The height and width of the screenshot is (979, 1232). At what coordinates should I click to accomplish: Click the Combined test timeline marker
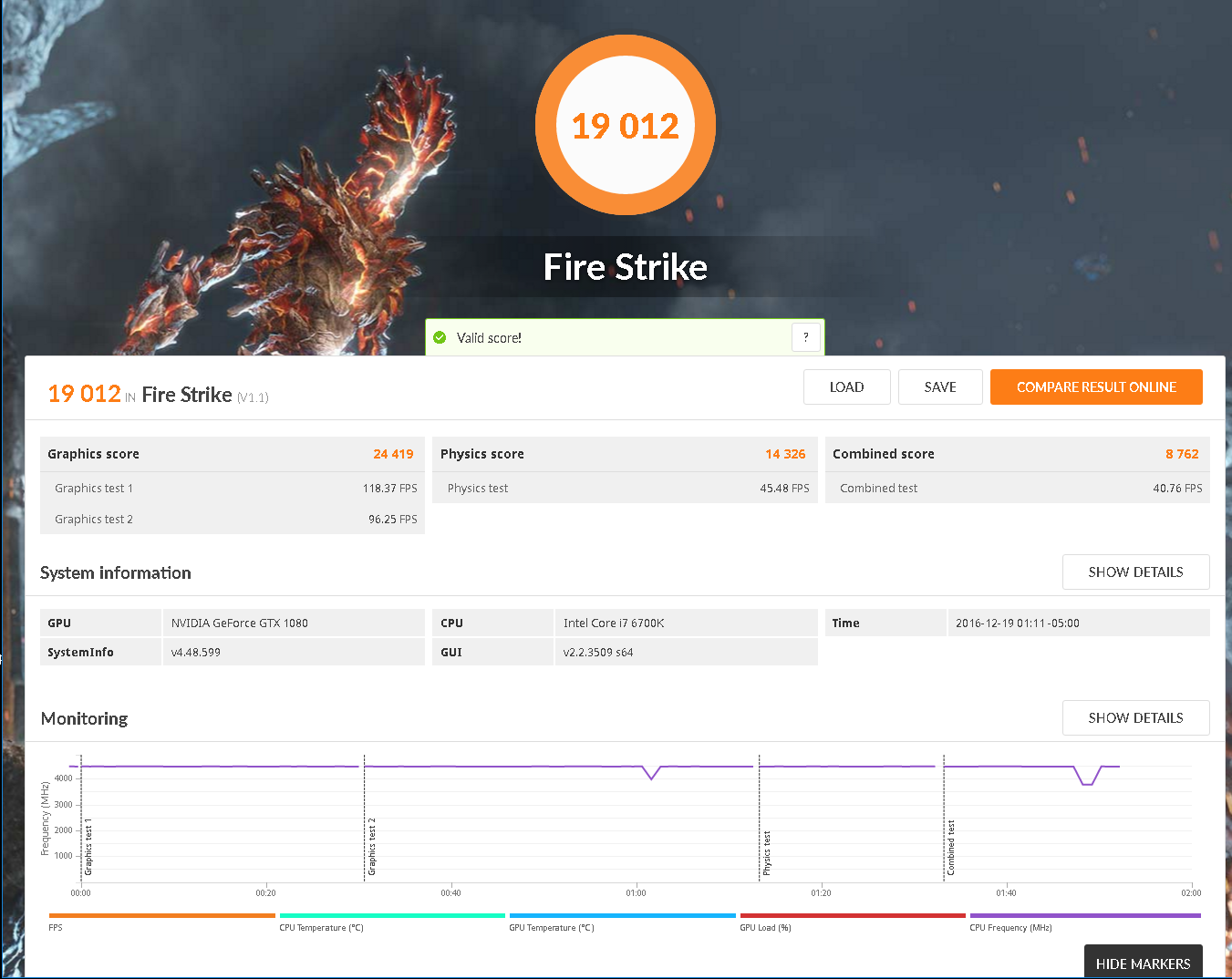click(x=951, y=848)
